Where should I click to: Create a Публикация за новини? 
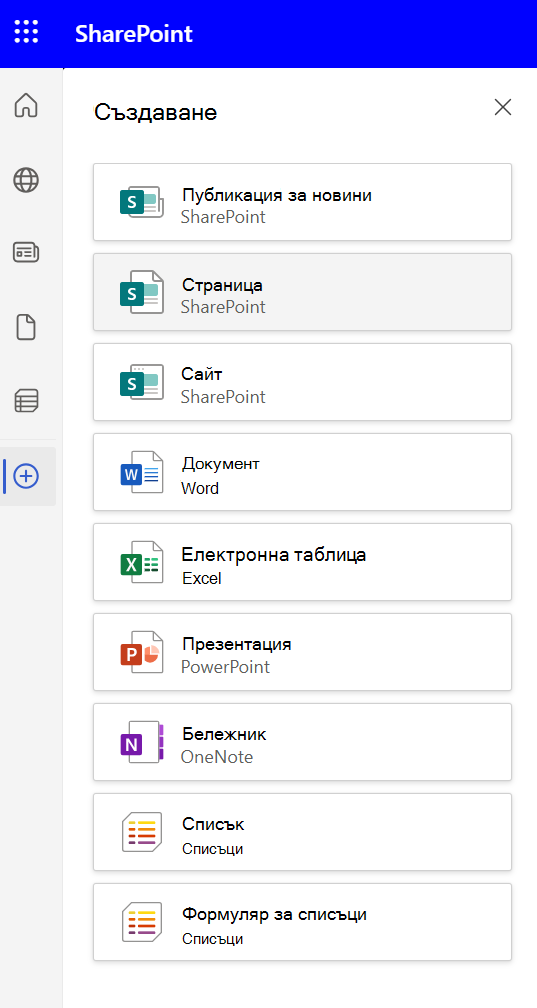302,202
